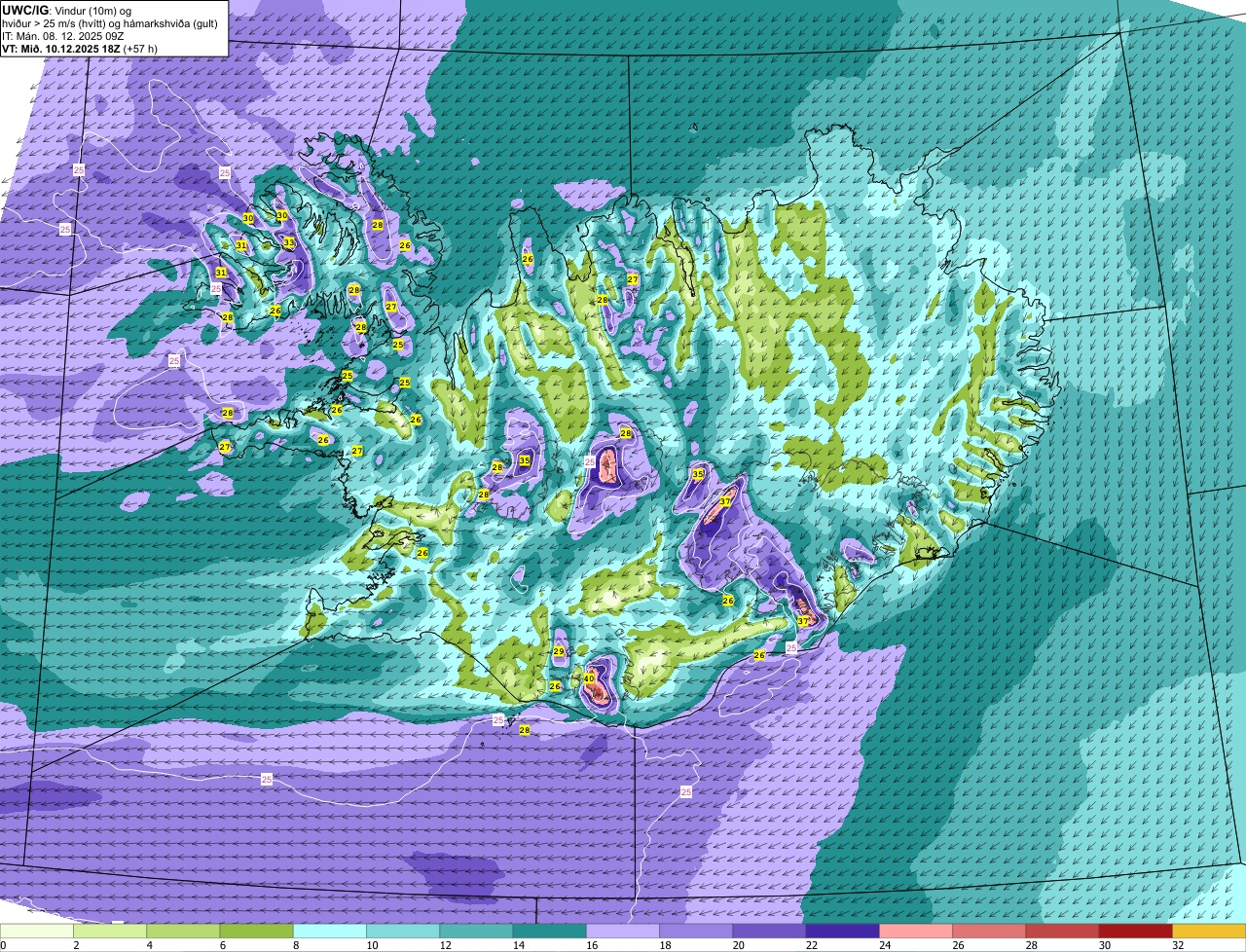Click the 'IT: Mán. 08. 12. 2025 09Z' line
The height and width of the screenshot is (952, 1246).
pos(62,35)
